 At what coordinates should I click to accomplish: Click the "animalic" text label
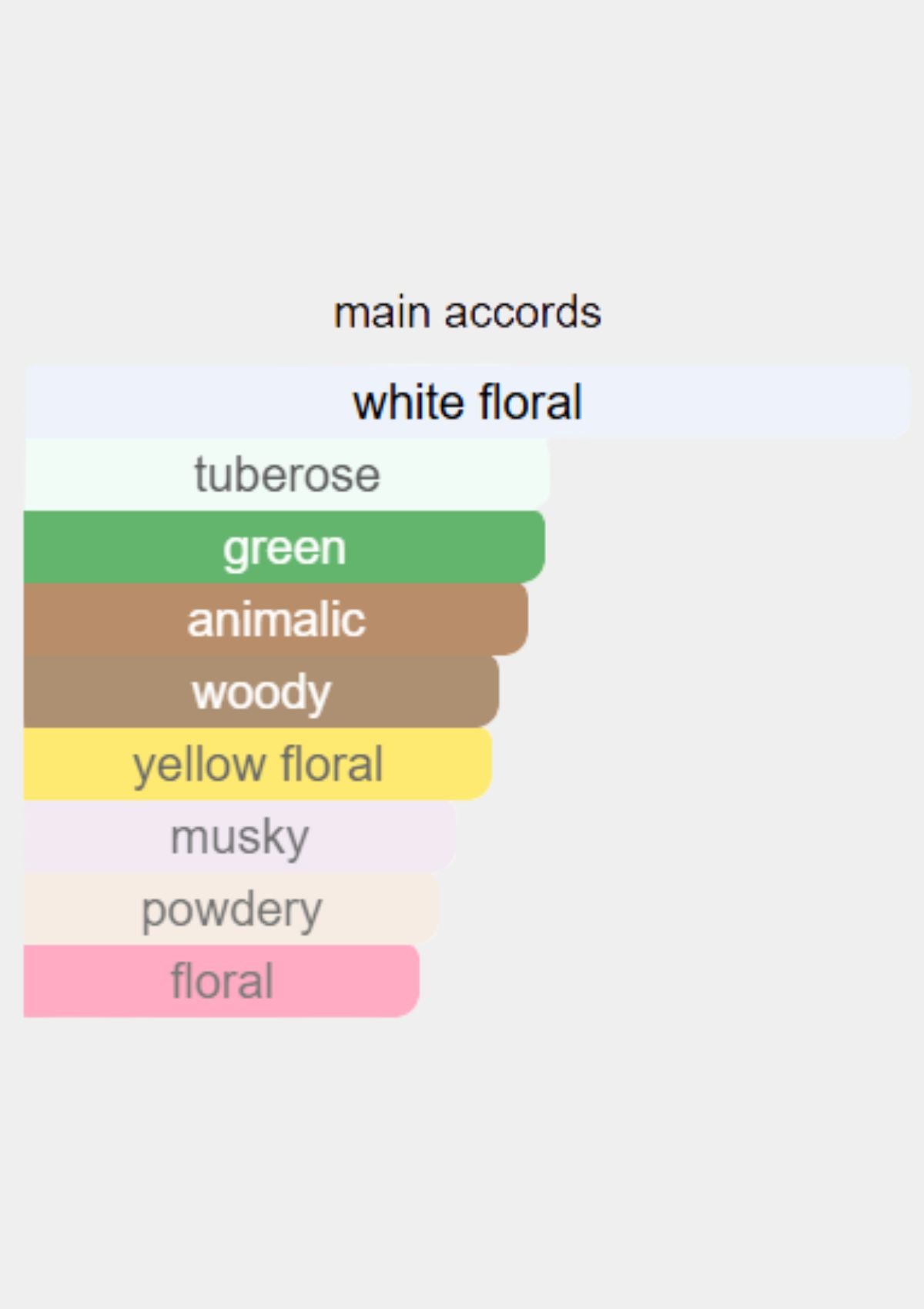pyautogui.click(x=276, y=620)
